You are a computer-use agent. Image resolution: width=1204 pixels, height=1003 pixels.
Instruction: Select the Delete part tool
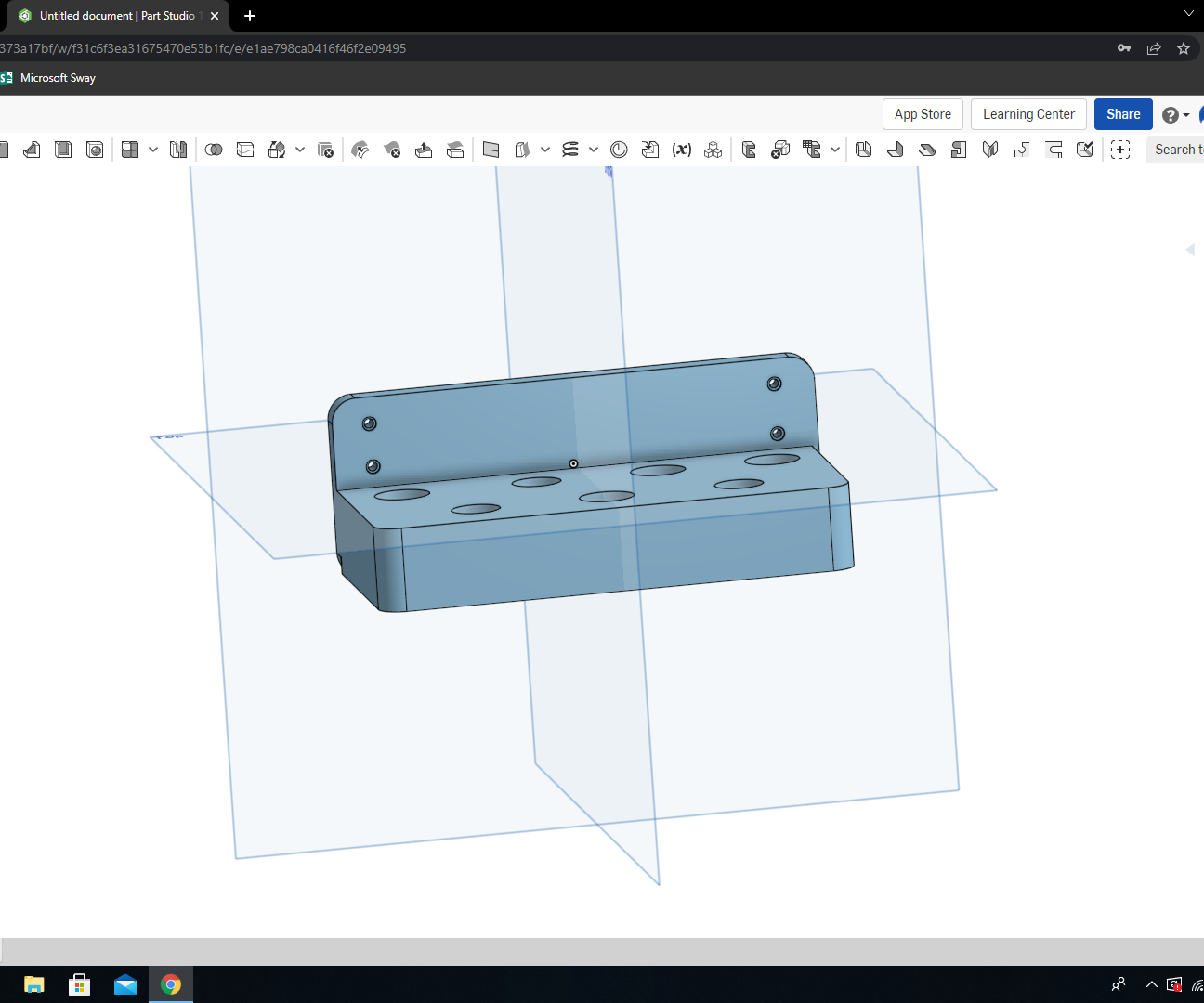click(325, 150)
